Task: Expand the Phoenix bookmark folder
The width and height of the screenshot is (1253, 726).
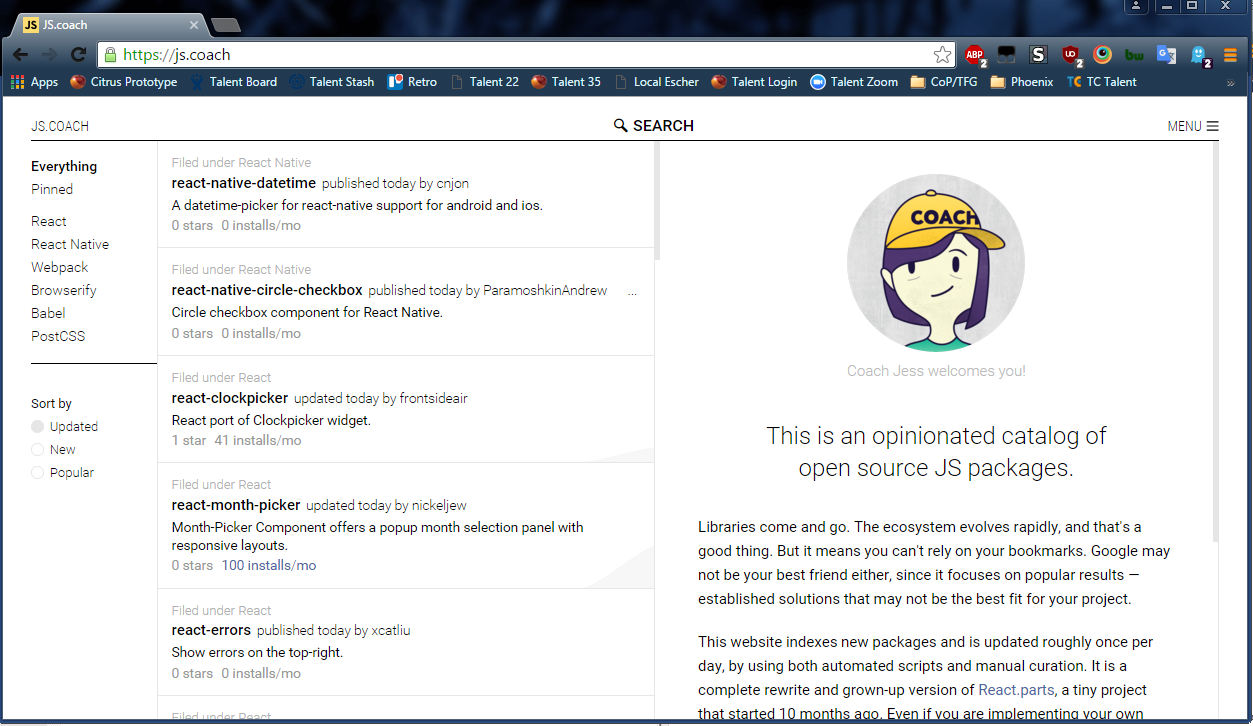Action: pyautogui.click(x=1022, y=82)
